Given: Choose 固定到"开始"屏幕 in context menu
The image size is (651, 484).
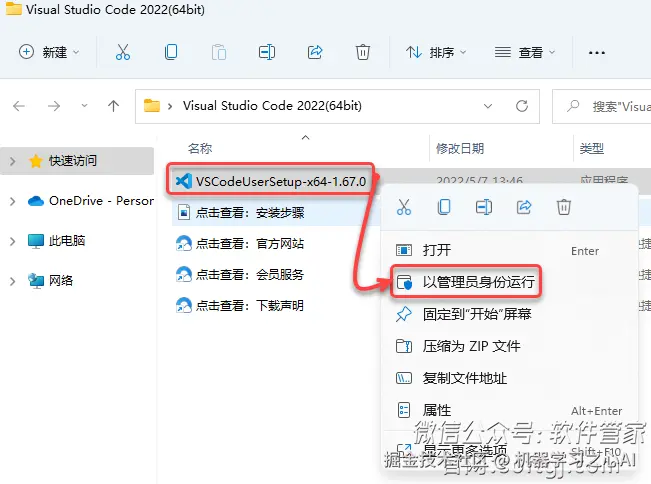Looking at the screenshot, I should [509, 314].
